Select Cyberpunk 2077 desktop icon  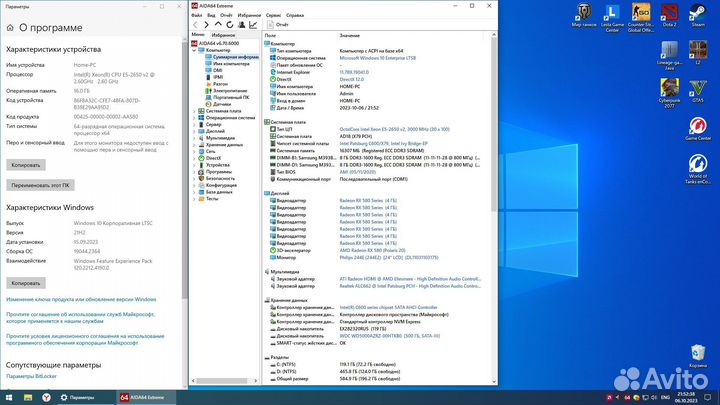[669, 93]
